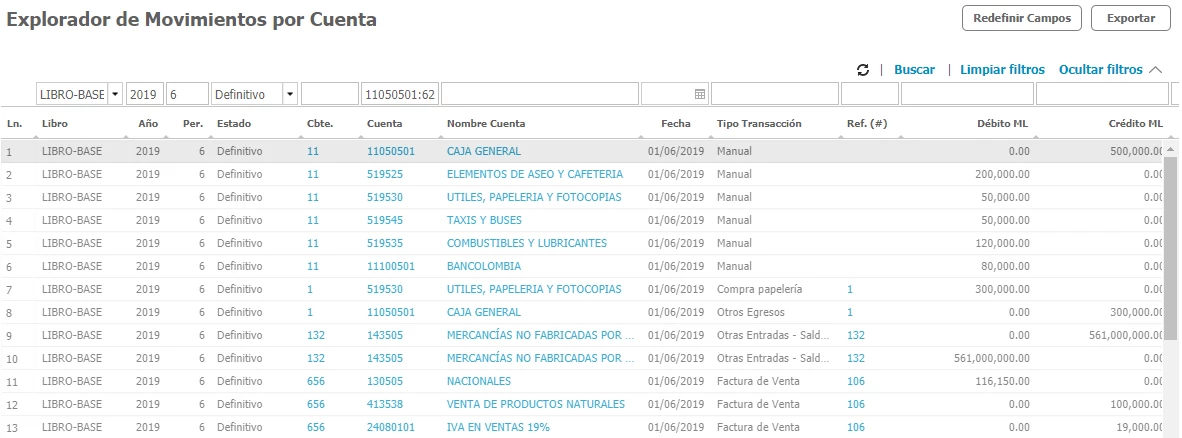
Task: Open the CAJA GENERAL account in row 1
Action: 484,152
